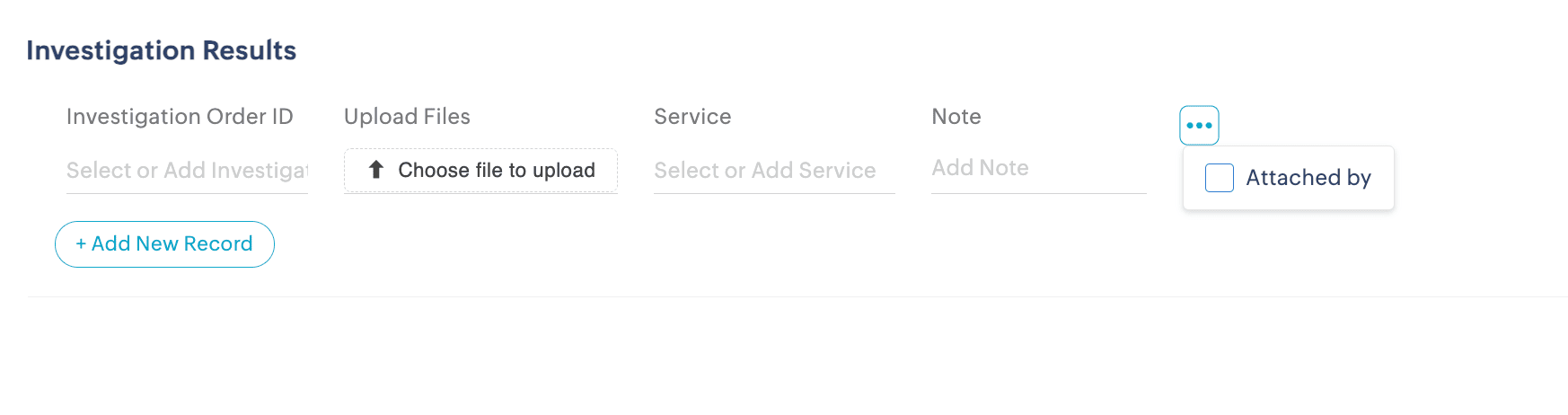The width and height of the screenshot is (1568, 415).
Task: Click the underline below the Add Note field
Action: tap(1038, 192)
